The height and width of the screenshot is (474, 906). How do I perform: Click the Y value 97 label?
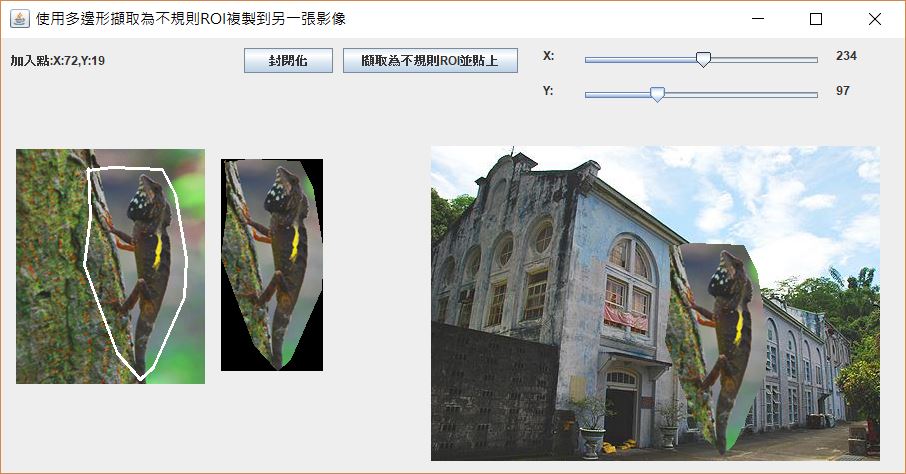[x=842, y=91]
